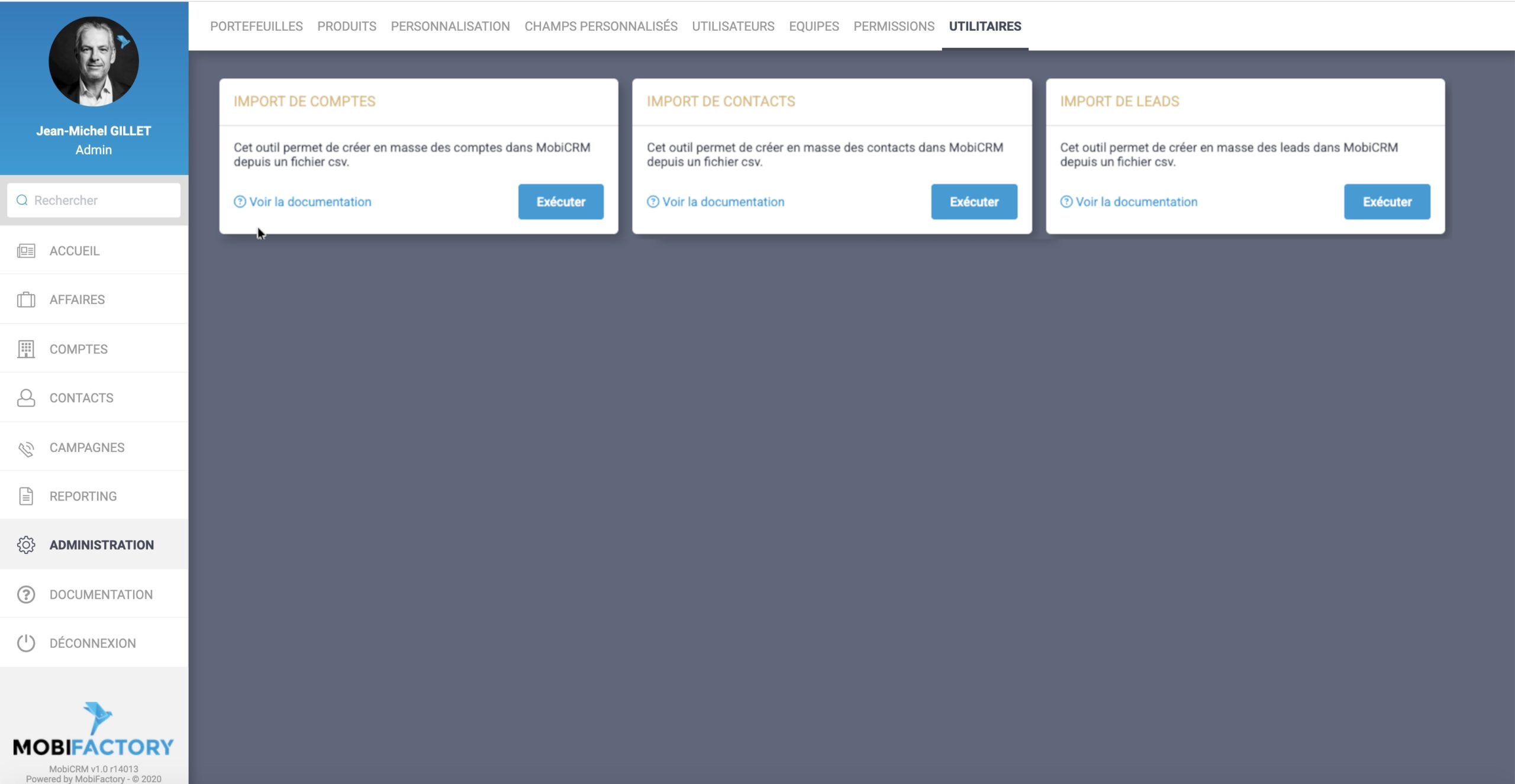This screenshot has width=1515, height=784.
Task: Click the Déconnexion power icon
Action: [x=26, y=643]
